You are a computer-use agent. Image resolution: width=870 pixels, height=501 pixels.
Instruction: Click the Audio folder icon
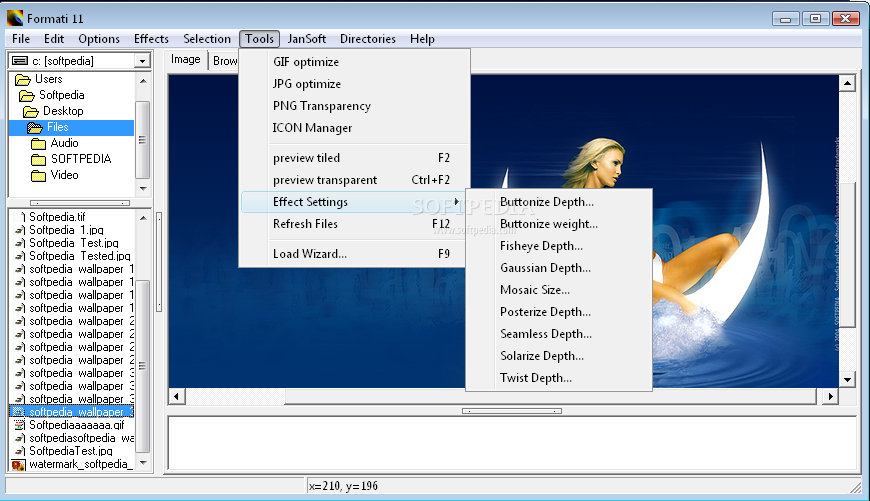click(x=38, y=144)
